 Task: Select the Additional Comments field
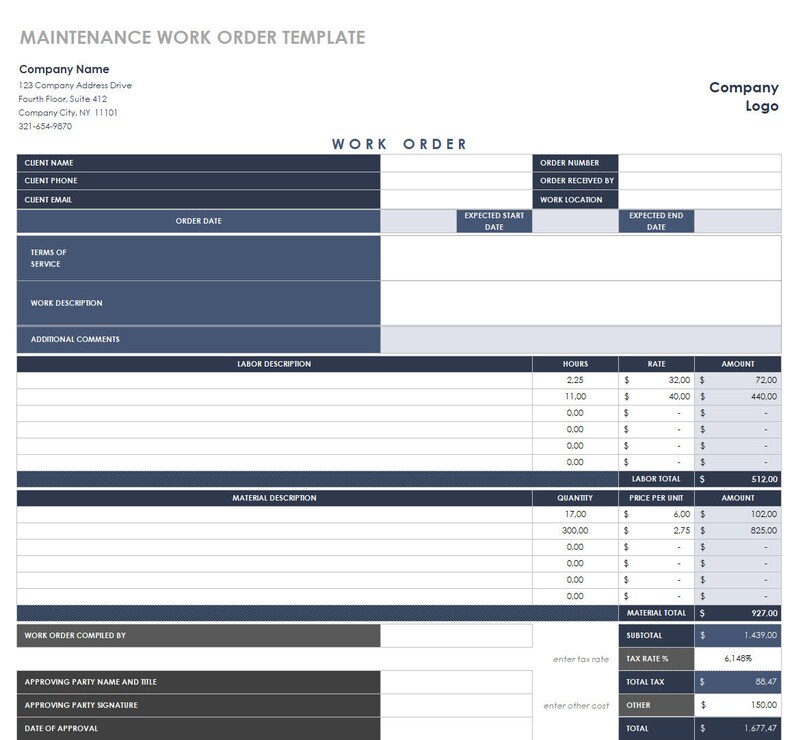[580, 339]
